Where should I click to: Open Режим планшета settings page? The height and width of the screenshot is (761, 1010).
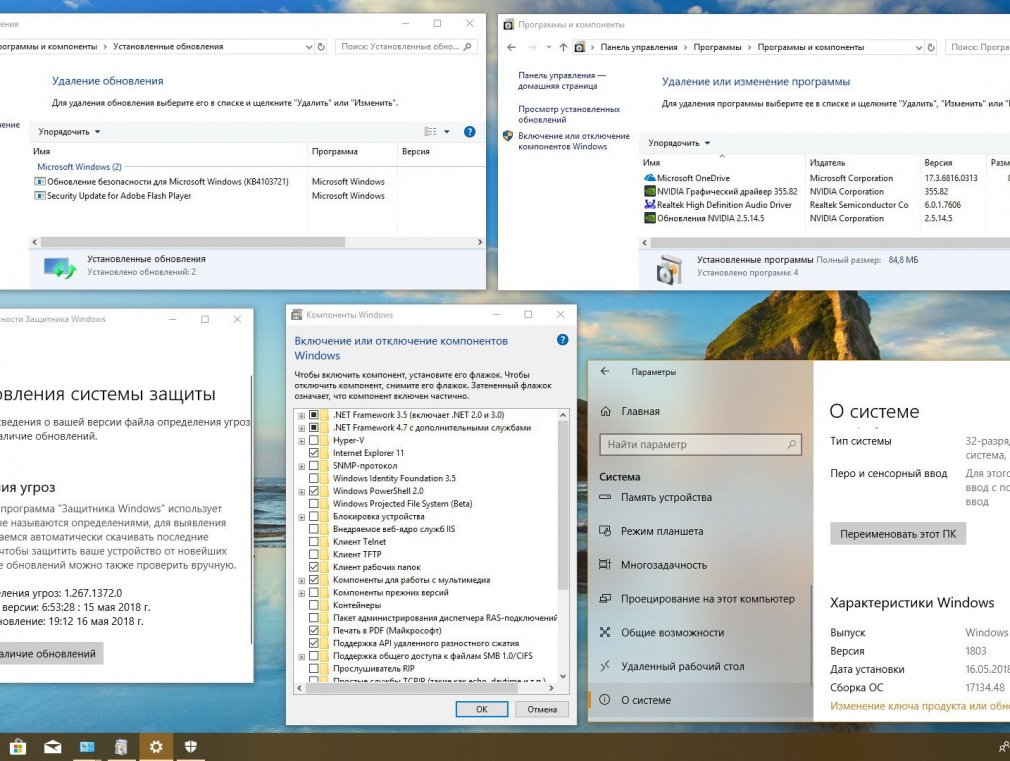(x=651, y=531)
